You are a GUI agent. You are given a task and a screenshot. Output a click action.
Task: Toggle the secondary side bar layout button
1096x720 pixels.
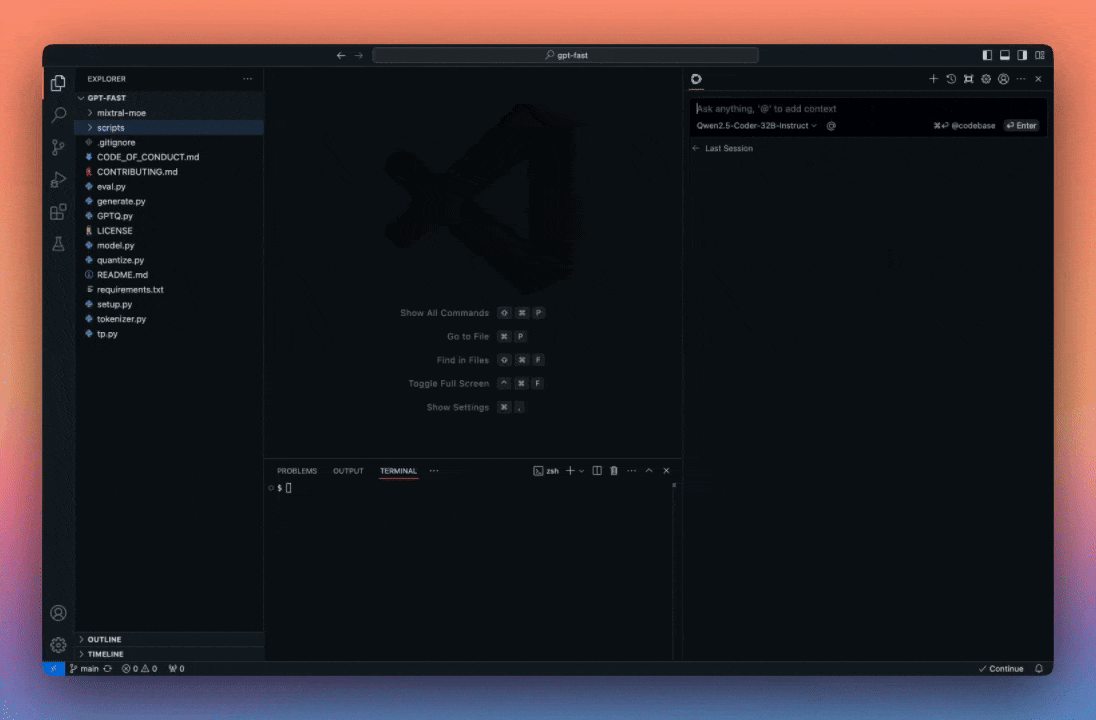tap(1022, 55)
